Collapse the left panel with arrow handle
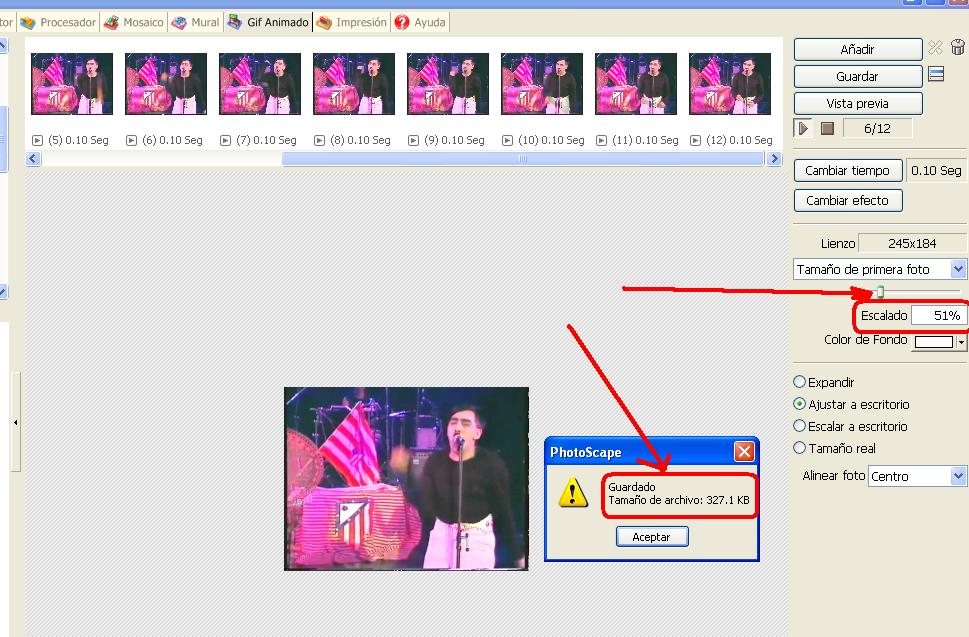The height and width of the screenshot is (637, 969). coord(15,423)
